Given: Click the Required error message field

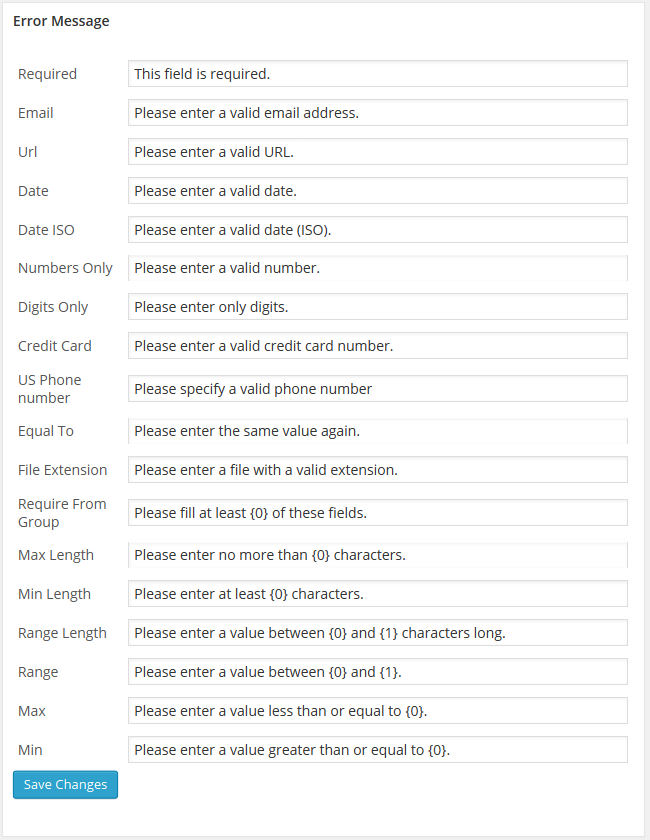Looking at the screenshot, I should tap(377, 74).
